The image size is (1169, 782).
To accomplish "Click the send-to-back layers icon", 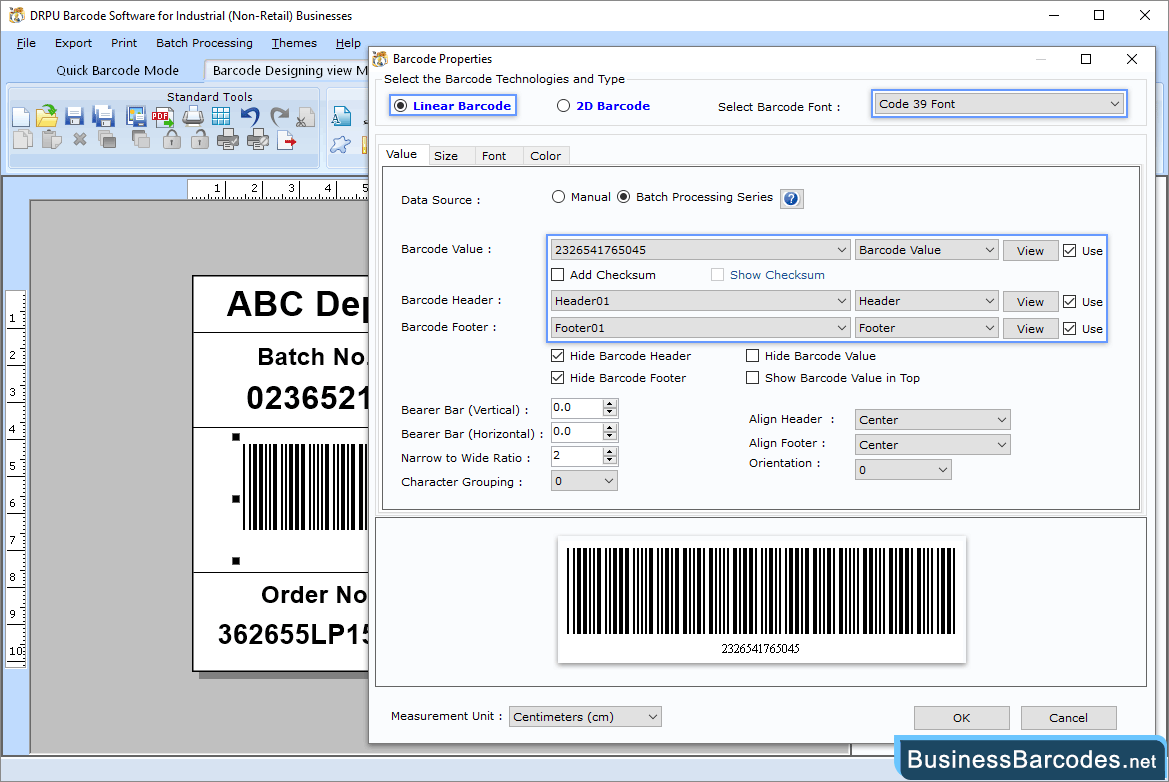I will [x=140, y=139].
